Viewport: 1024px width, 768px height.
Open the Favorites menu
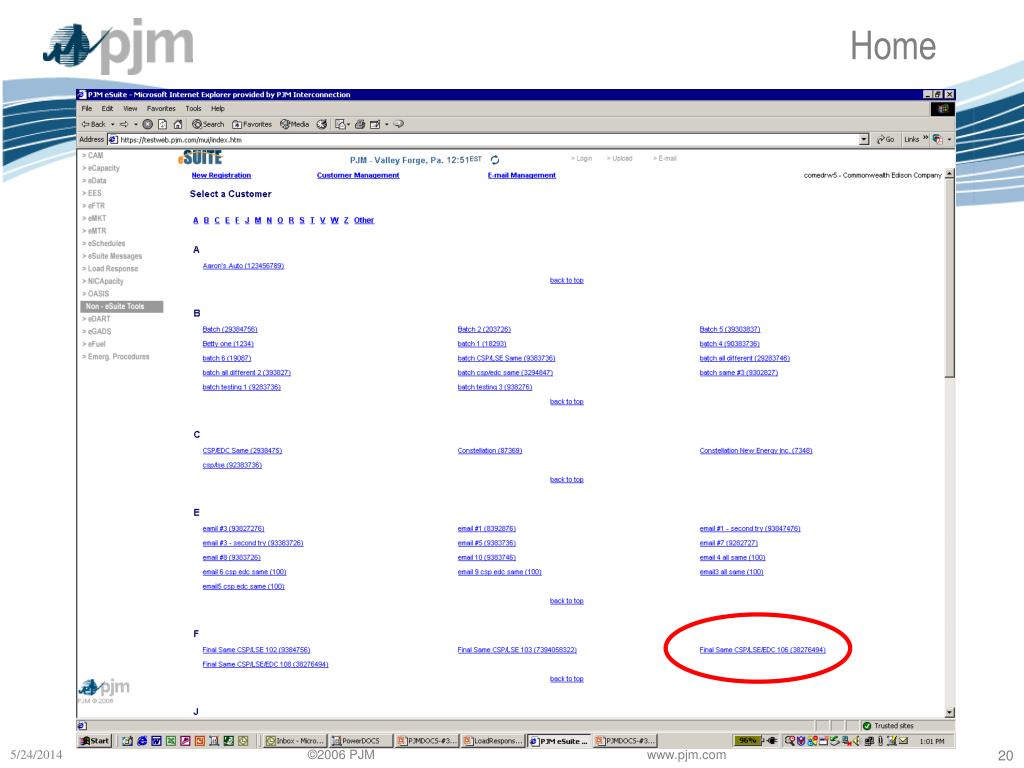click(x=161, y=108)
